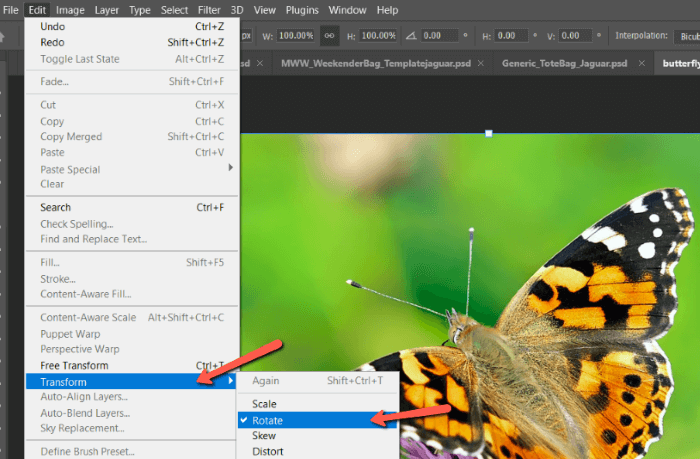Click the rotation angle value field
Image resolution: width=700 pixels, height=459 pixels.
(x=436, y=35)
